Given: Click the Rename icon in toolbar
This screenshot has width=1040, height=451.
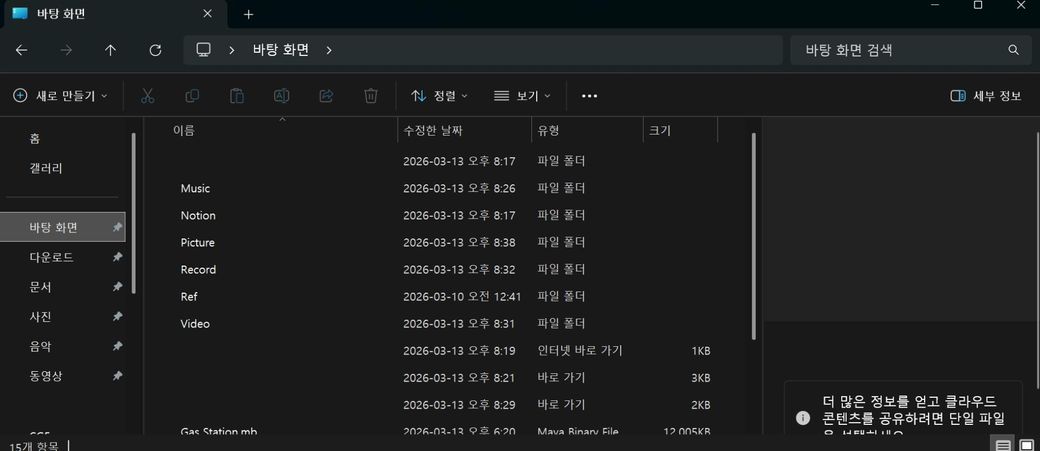Looking at the screenshot, I should (x=281, y=96).
